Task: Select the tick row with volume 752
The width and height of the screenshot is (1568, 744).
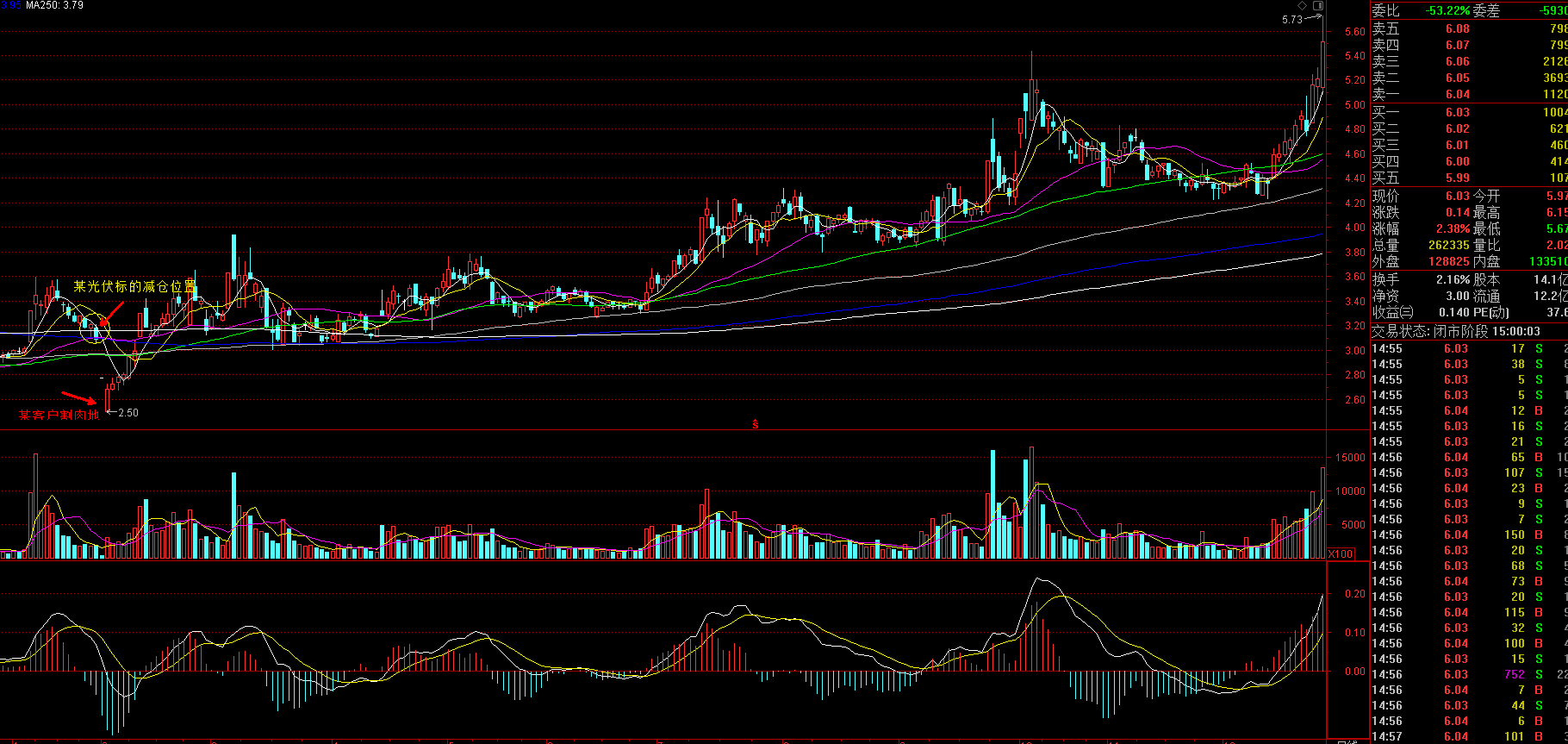Action: pyautogui.click(x=1470, y=674)
